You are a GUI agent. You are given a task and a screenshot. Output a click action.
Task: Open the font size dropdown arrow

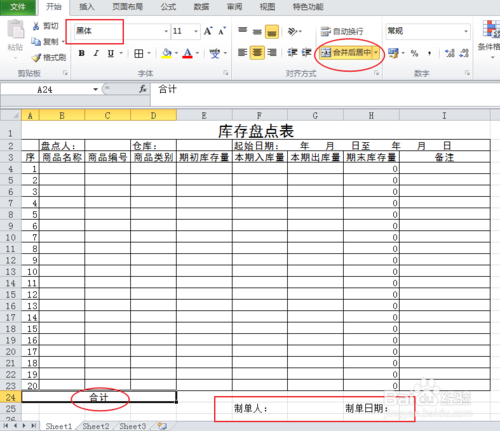196,31
